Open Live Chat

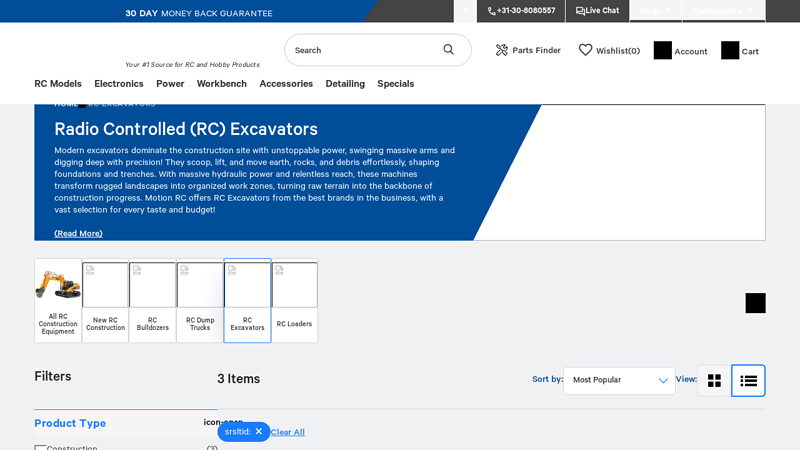click(597, 11)
